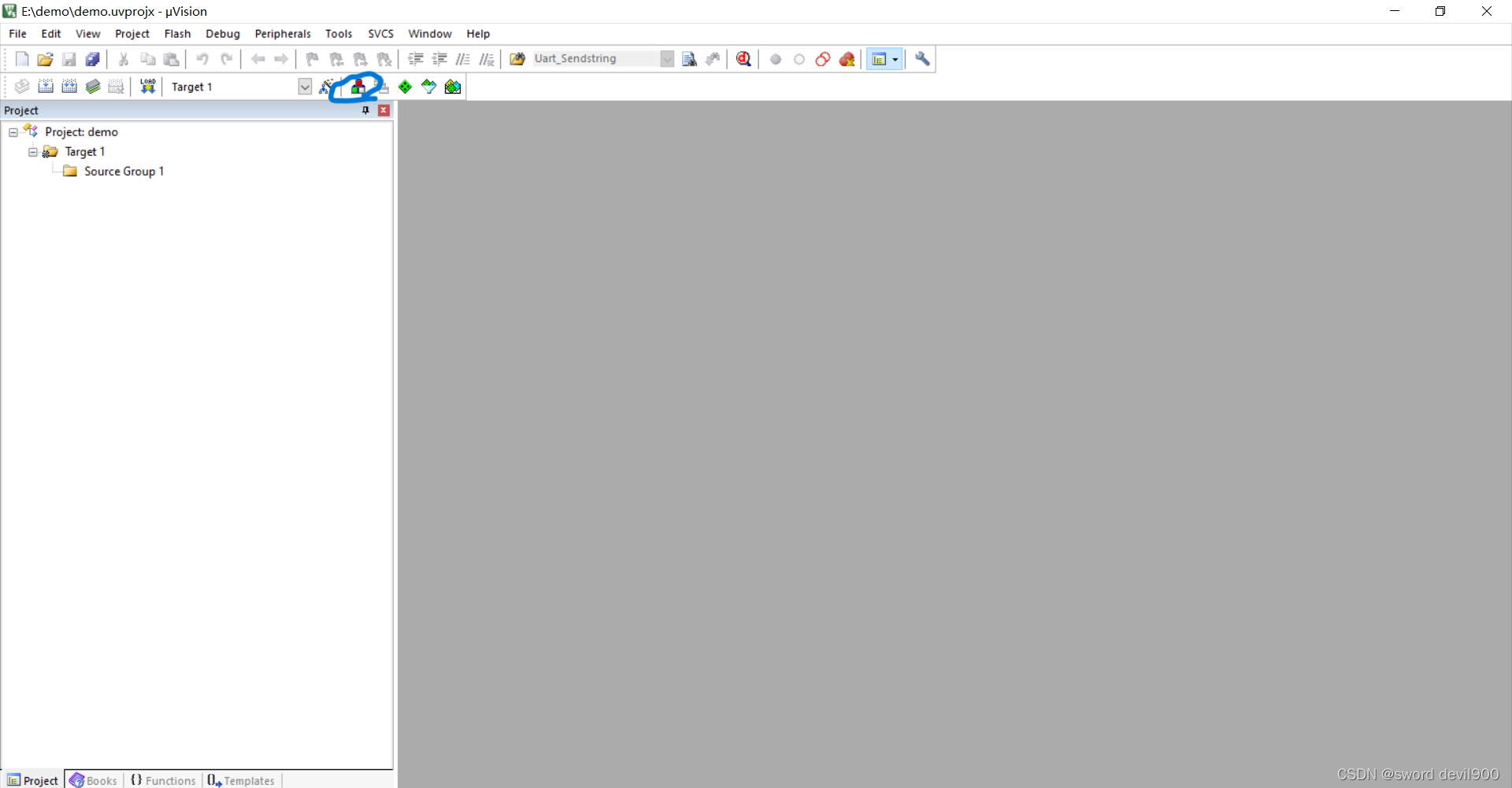The image size is (1512, 788).
Task: Select Project: demo root item
Action: (81, 132)
